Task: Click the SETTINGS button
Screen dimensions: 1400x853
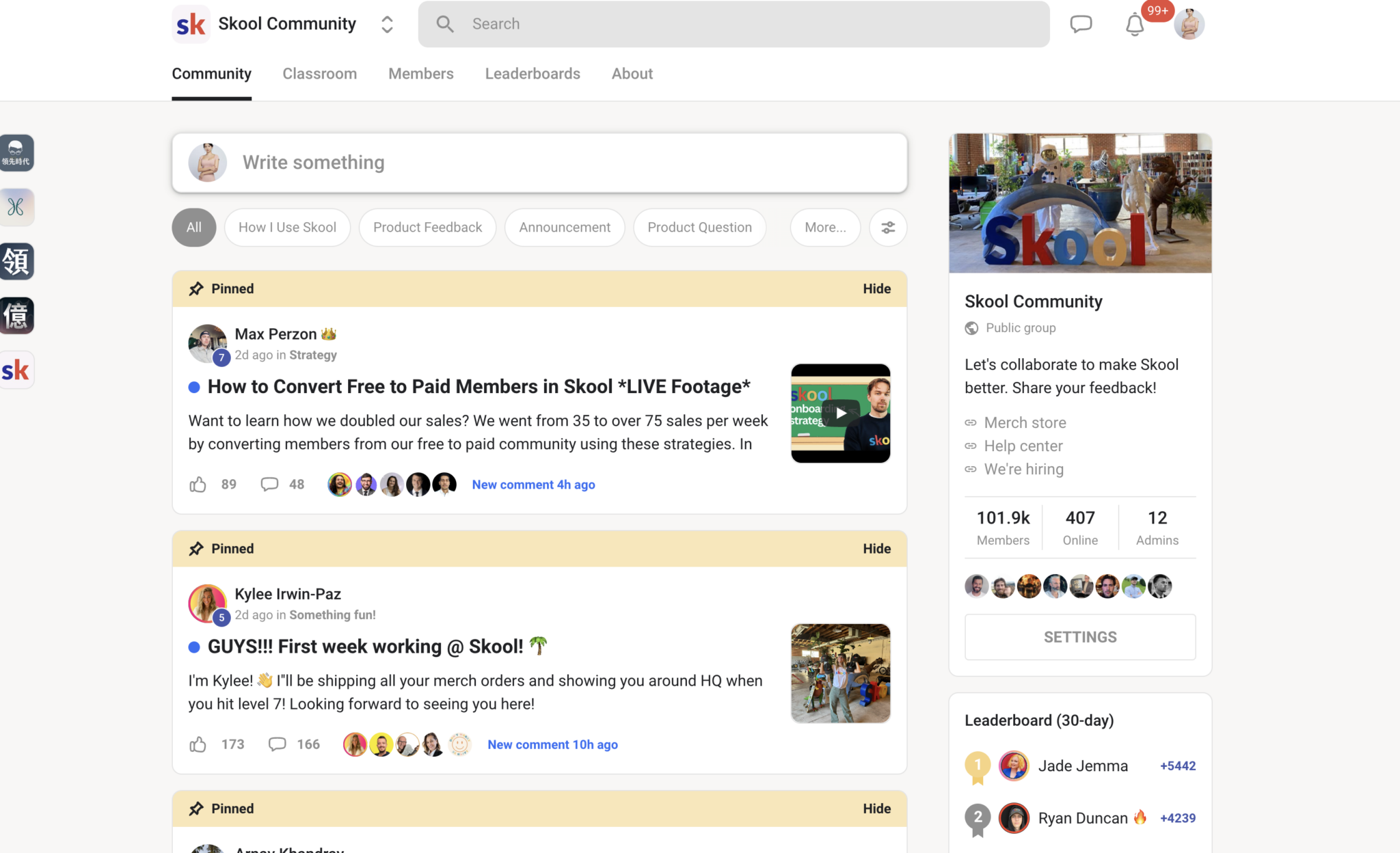Action: [1080, 637]
